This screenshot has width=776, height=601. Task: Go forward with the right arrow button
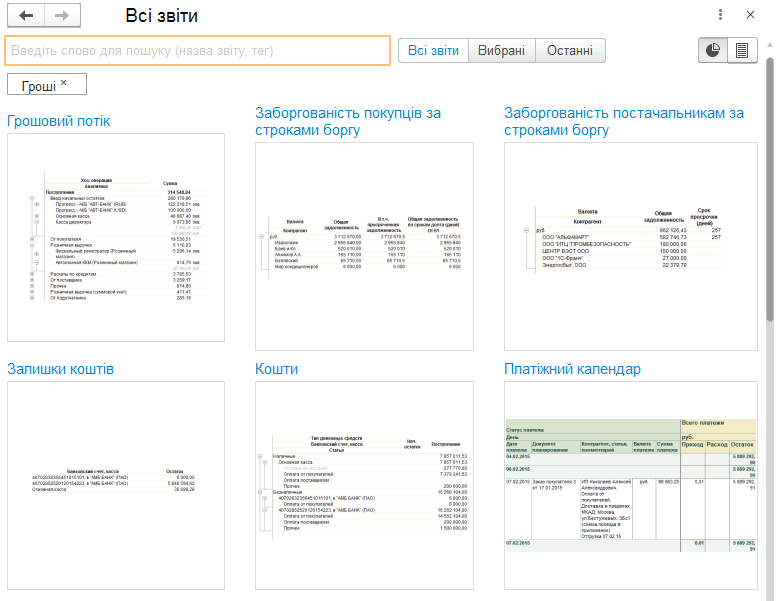pyautogui.click(x=62, y=15)
